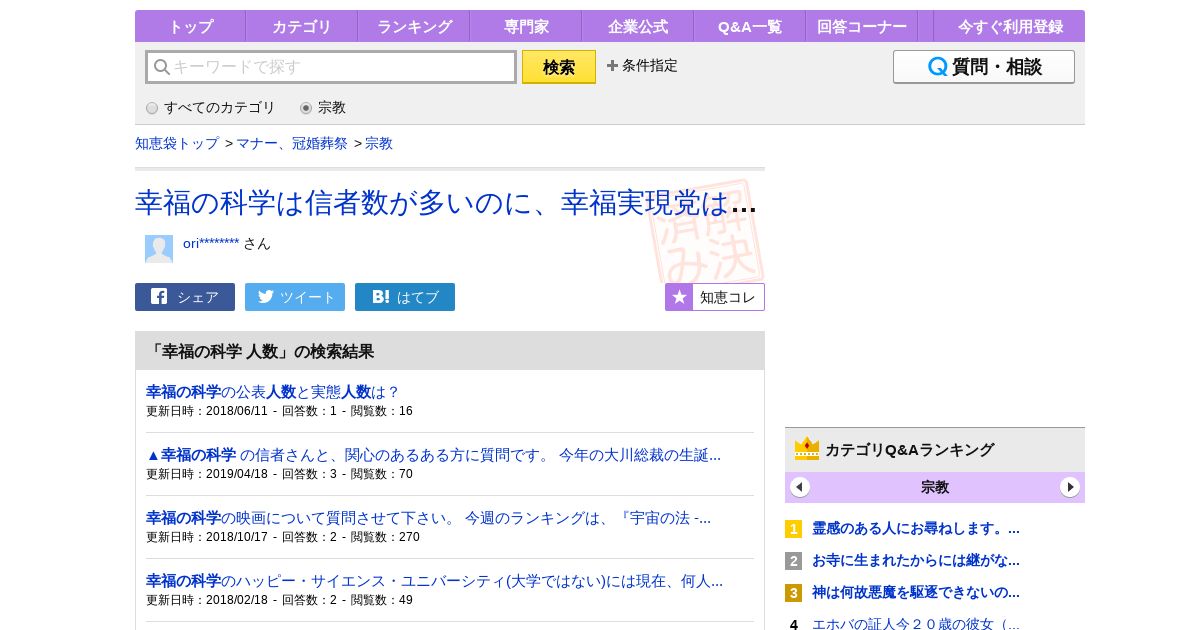The height and width of the screenshot is (630, 1200).
Task: Open the ランキング tab
Action: 414,26
